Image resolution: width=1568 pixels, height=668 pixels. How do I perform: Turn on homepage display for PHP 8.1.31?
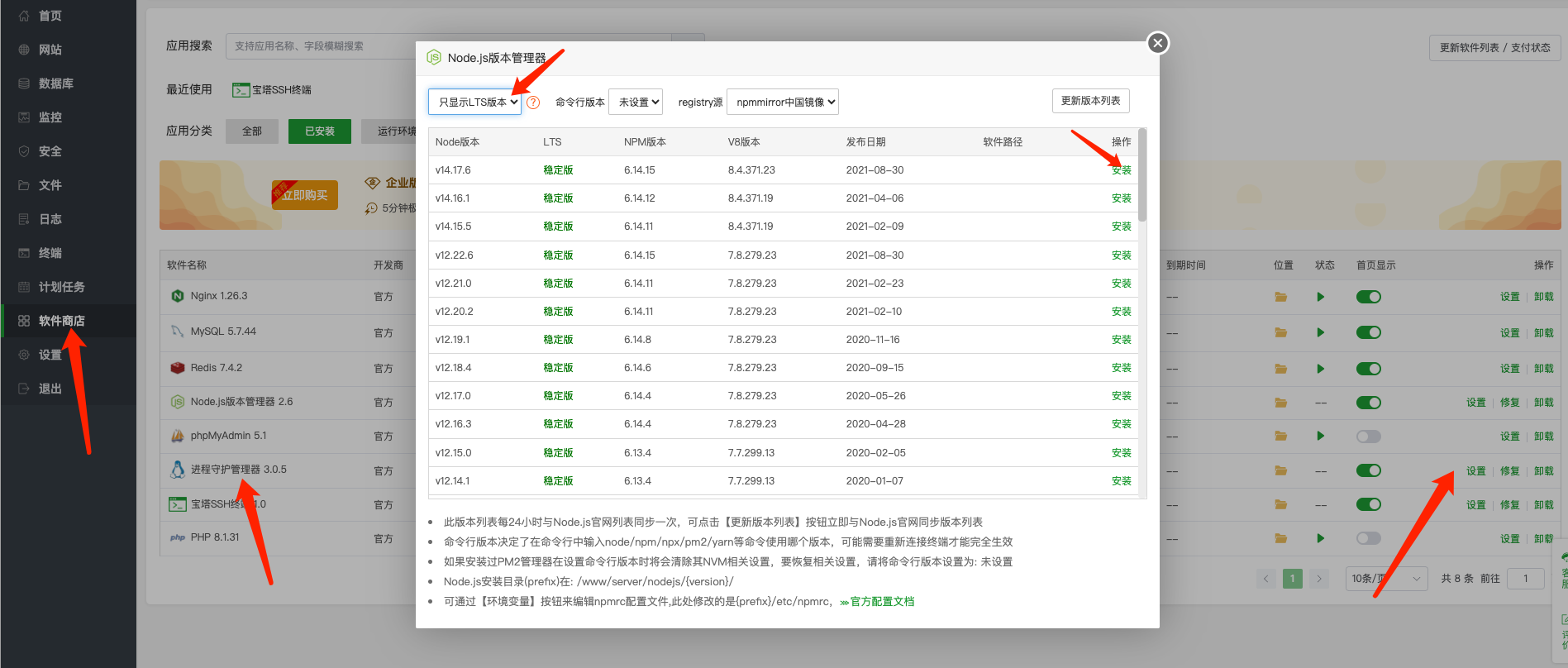point(1368,538)
